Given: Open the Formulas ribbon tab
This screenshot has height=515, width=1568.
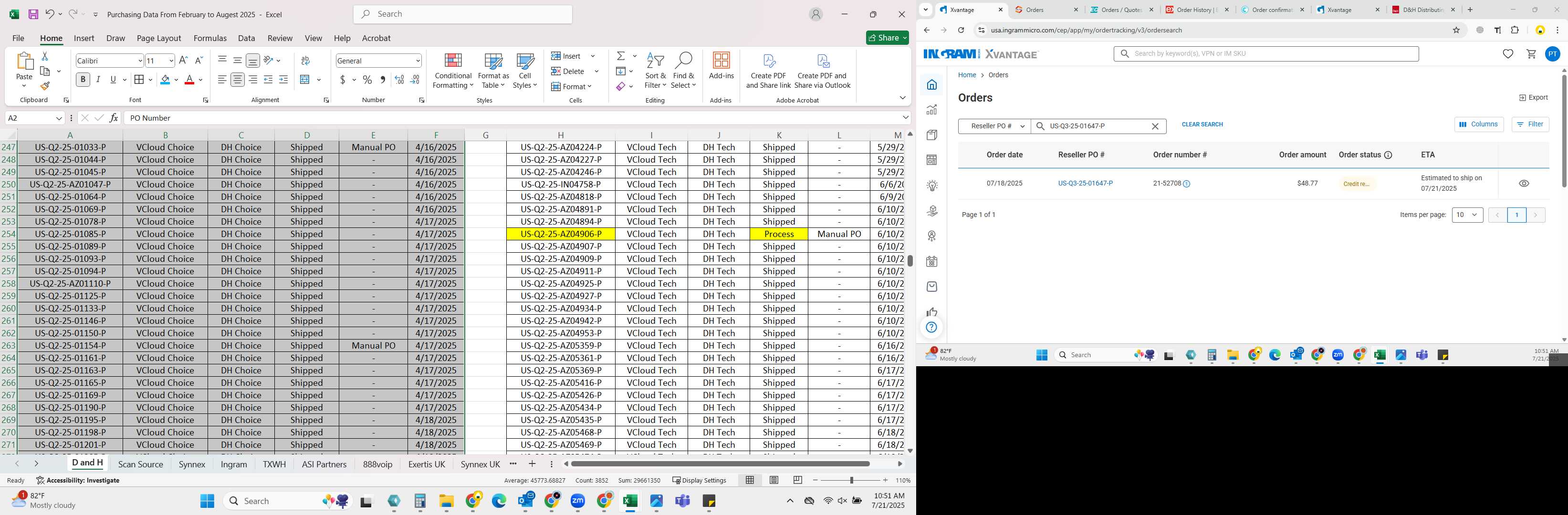Looking at the screenshot, I should tap(210, 38).
